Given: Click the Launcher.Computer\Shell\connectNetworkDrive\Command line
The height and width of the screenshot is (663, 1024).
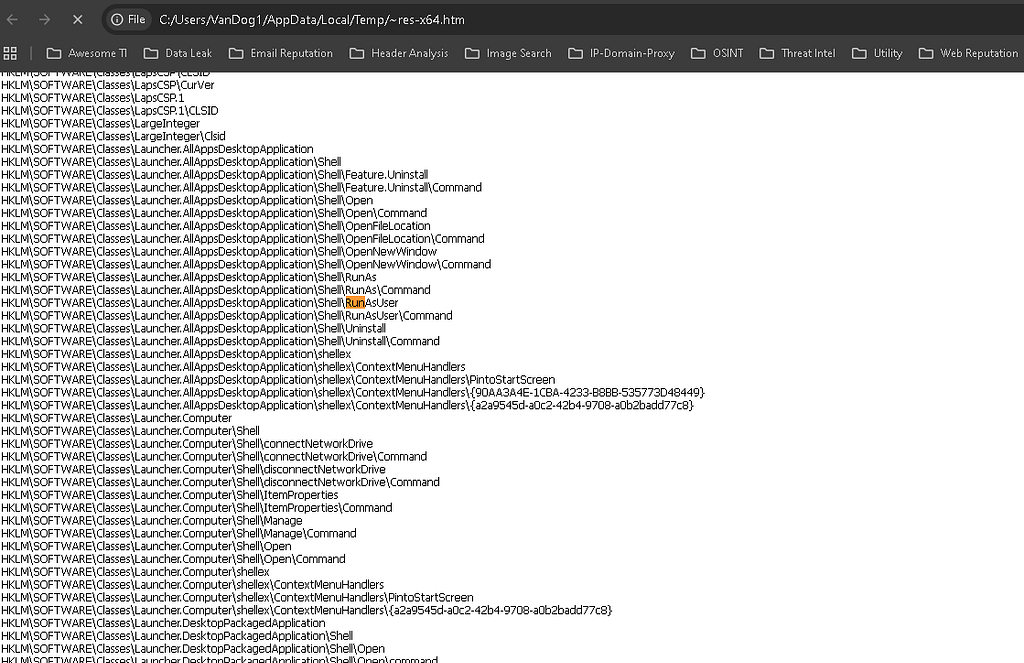Looking at the screenshot, I should [x=214, y=457].
